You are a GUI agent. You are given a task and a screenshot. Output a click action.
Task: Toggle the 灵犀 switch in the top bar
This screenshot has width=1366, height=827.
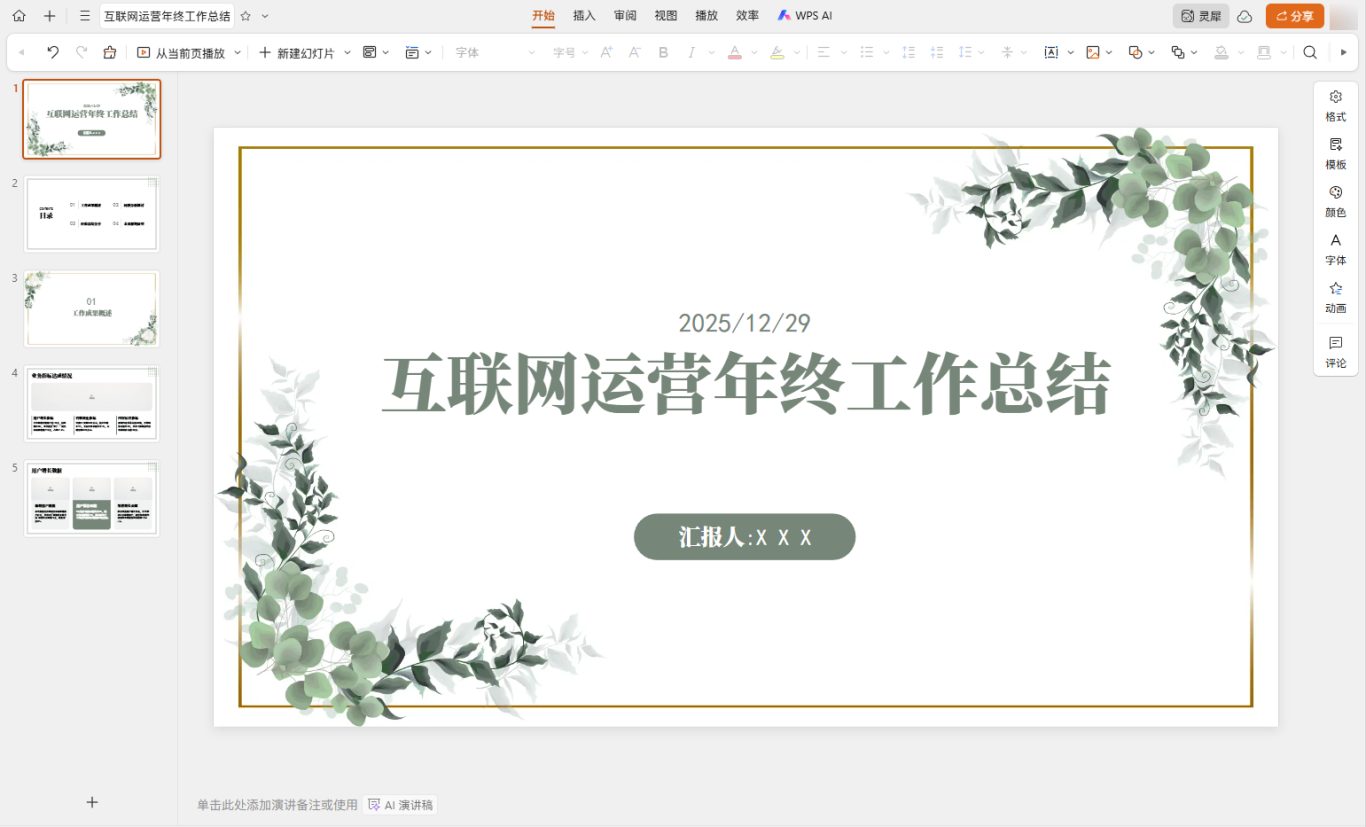pos(1199,15)
